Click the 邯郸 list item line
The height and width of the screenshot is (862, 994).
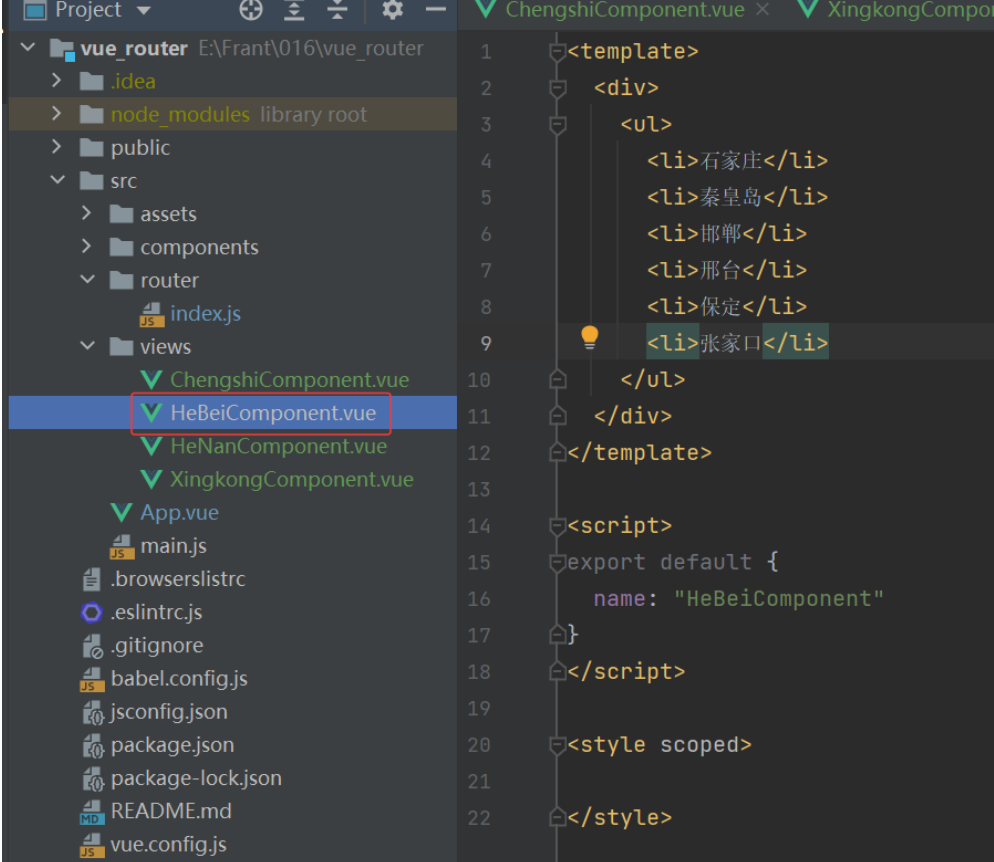pos(726,234)
